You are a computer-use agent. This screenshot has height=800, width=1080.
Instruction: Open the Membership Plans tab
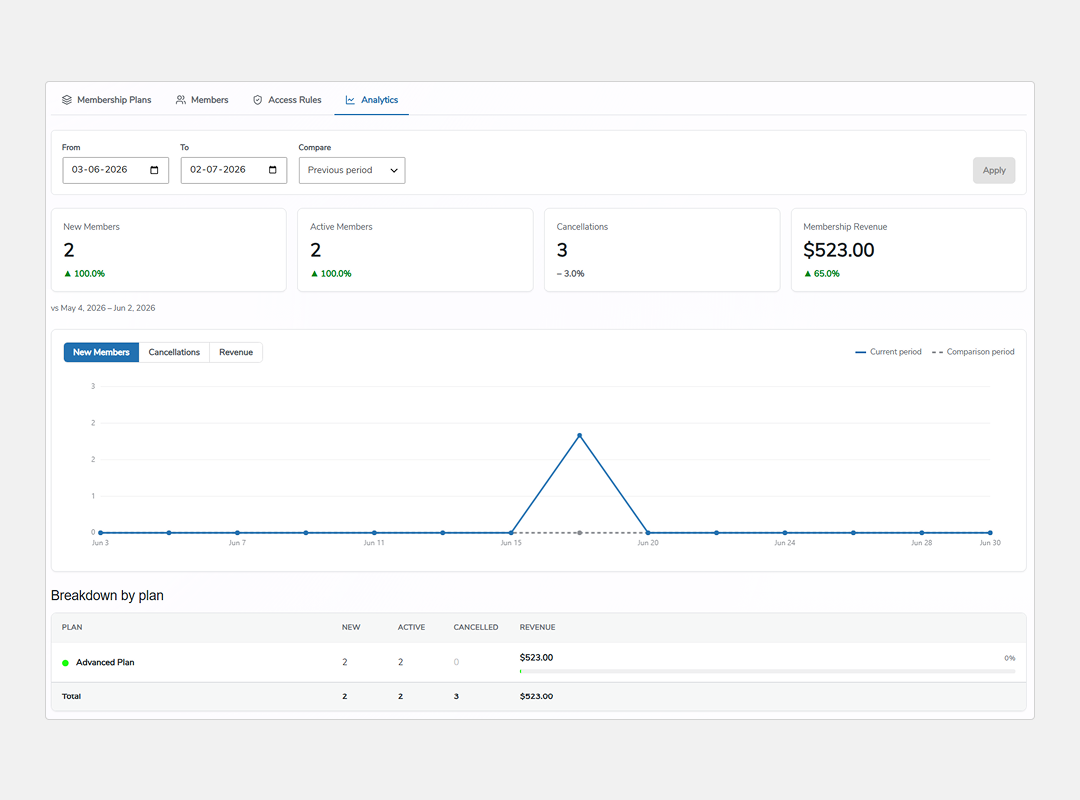[106, 100]
